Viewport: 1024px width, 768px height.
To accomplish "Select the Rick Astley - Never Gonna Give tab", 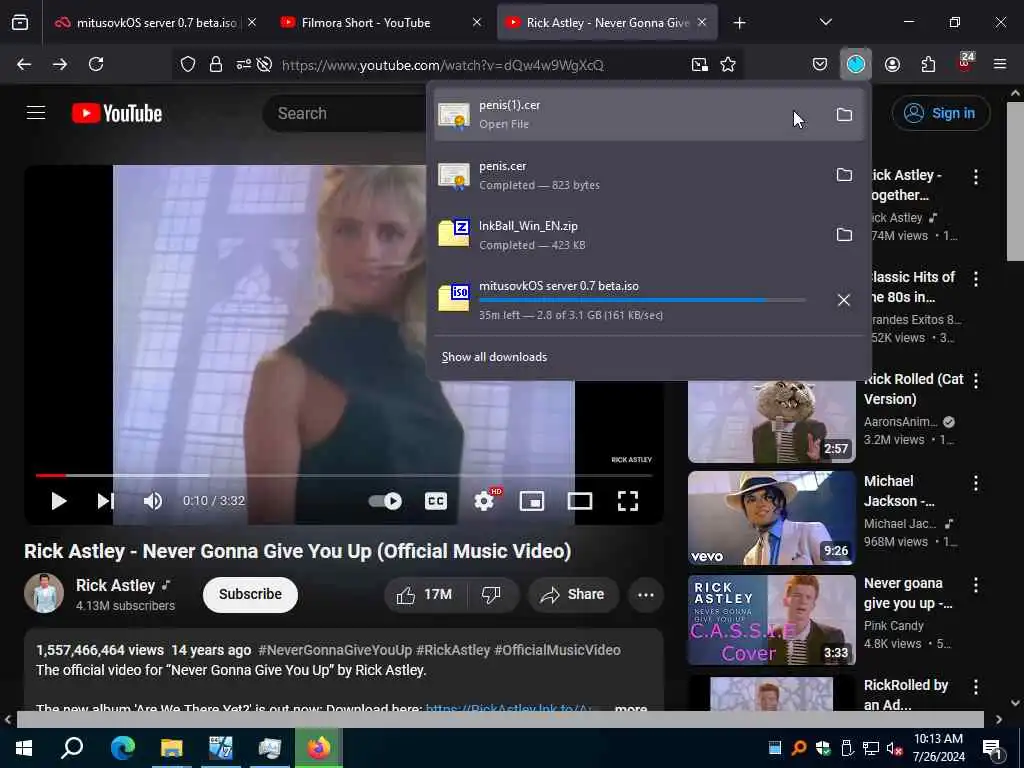I will tap(607, 23).
